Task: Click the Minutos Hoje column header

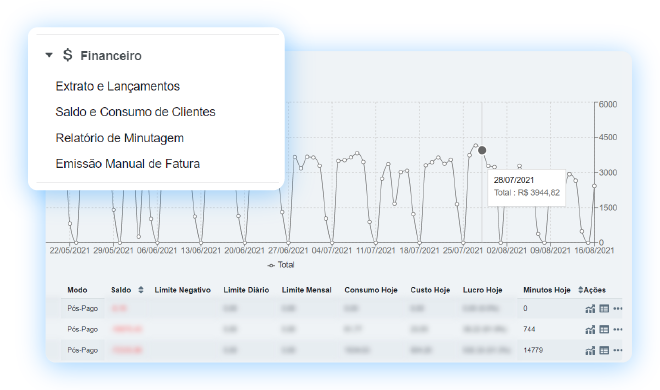Action: (547, 290)
